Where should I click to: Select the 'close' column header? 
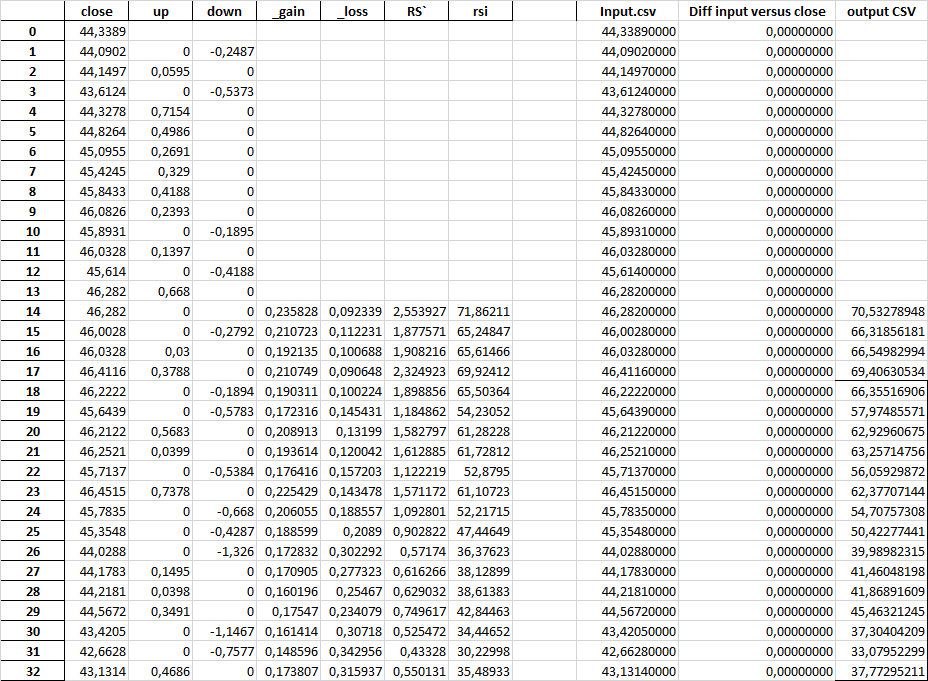pyautogui.click(x=96, y=11)
